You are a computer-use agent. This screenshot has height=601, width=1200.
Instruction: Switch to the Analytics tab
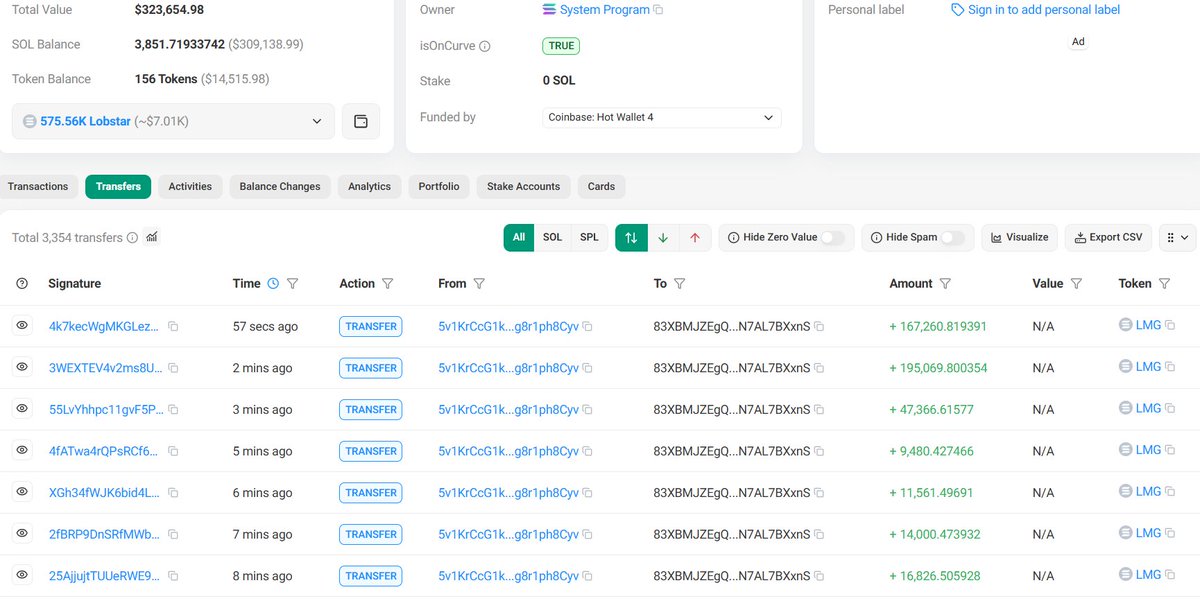tap(369, 186)
